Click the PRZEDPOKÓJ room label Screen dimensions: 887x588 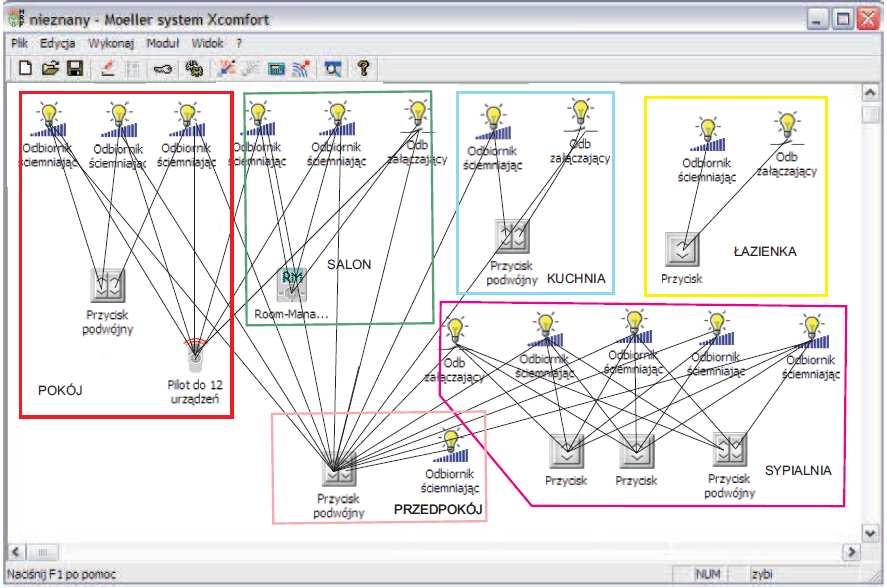(x=438, y=509)
